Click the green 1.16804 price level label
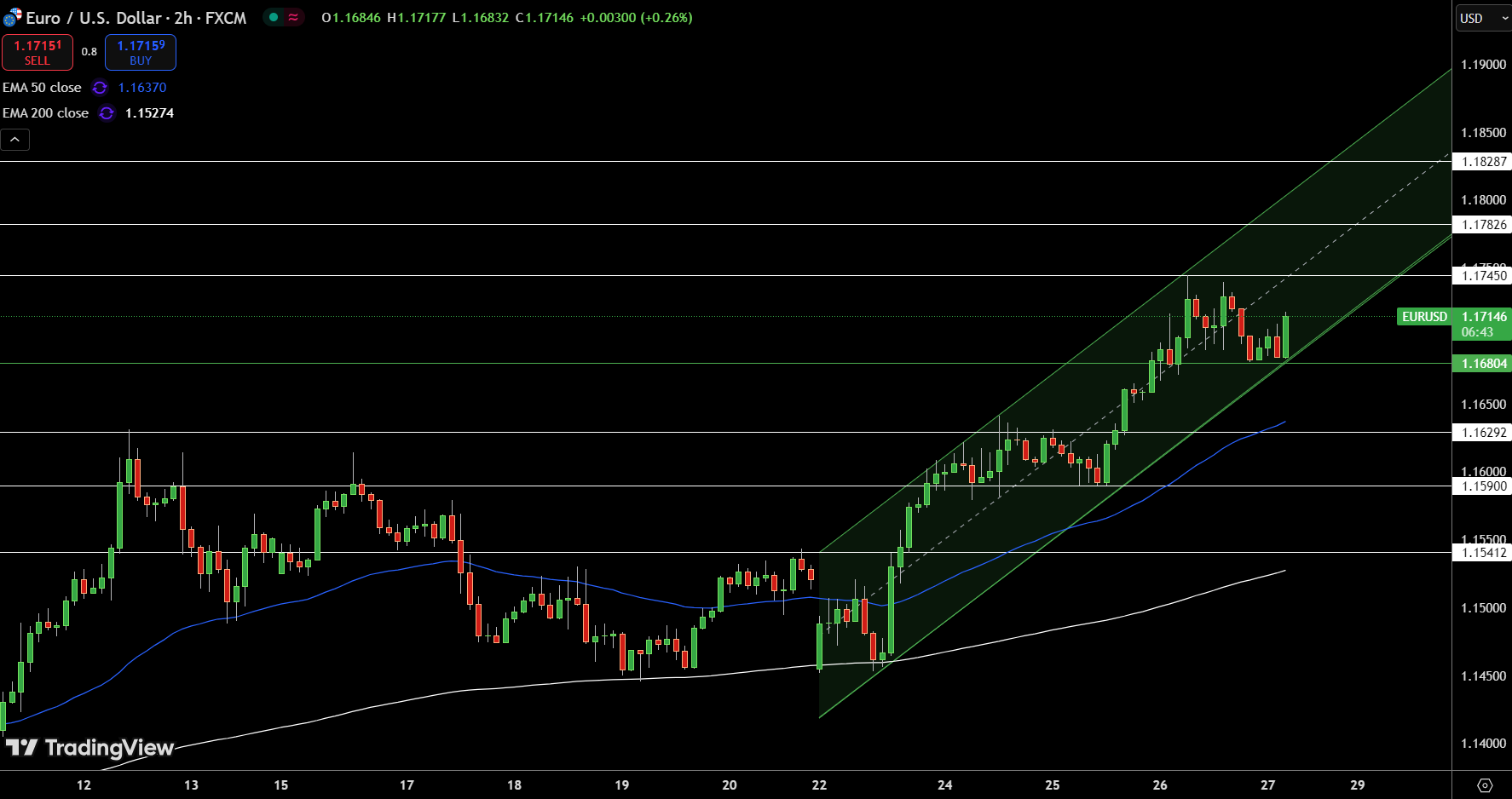1512x799 pixels. (1482, 364)
